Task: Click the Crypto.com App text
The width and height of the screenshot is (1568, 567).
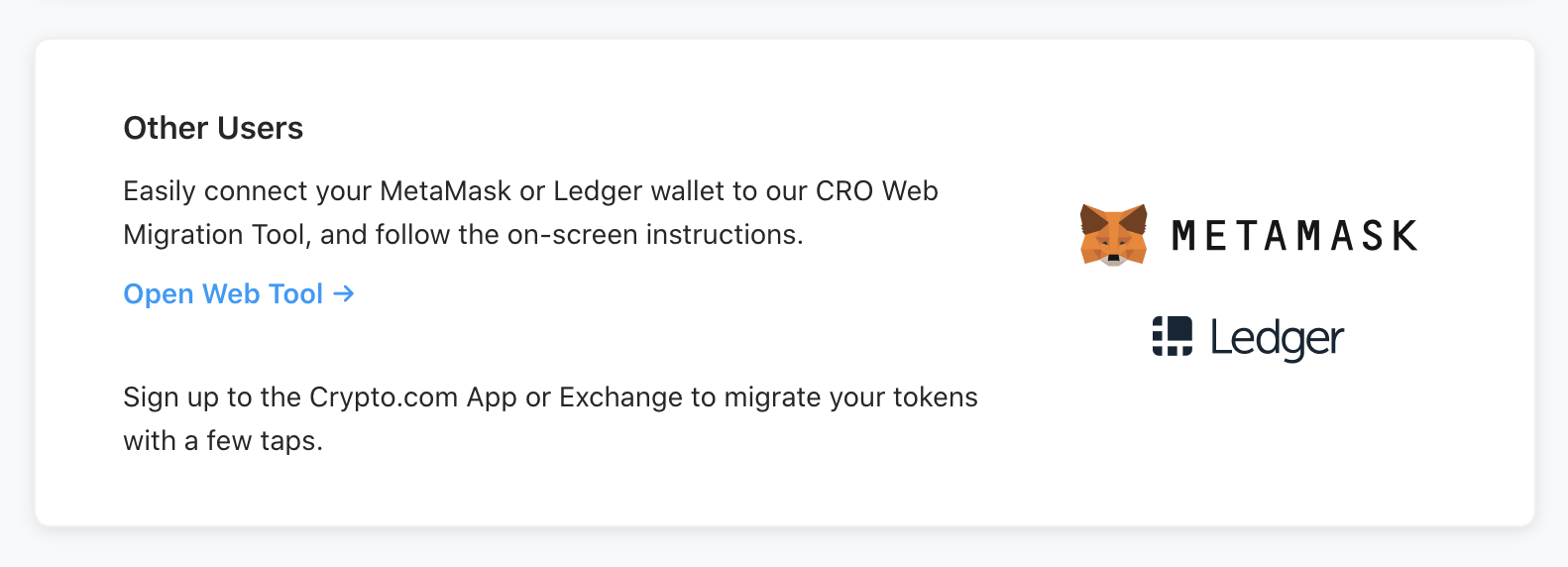Action: (x=413, y=397)
